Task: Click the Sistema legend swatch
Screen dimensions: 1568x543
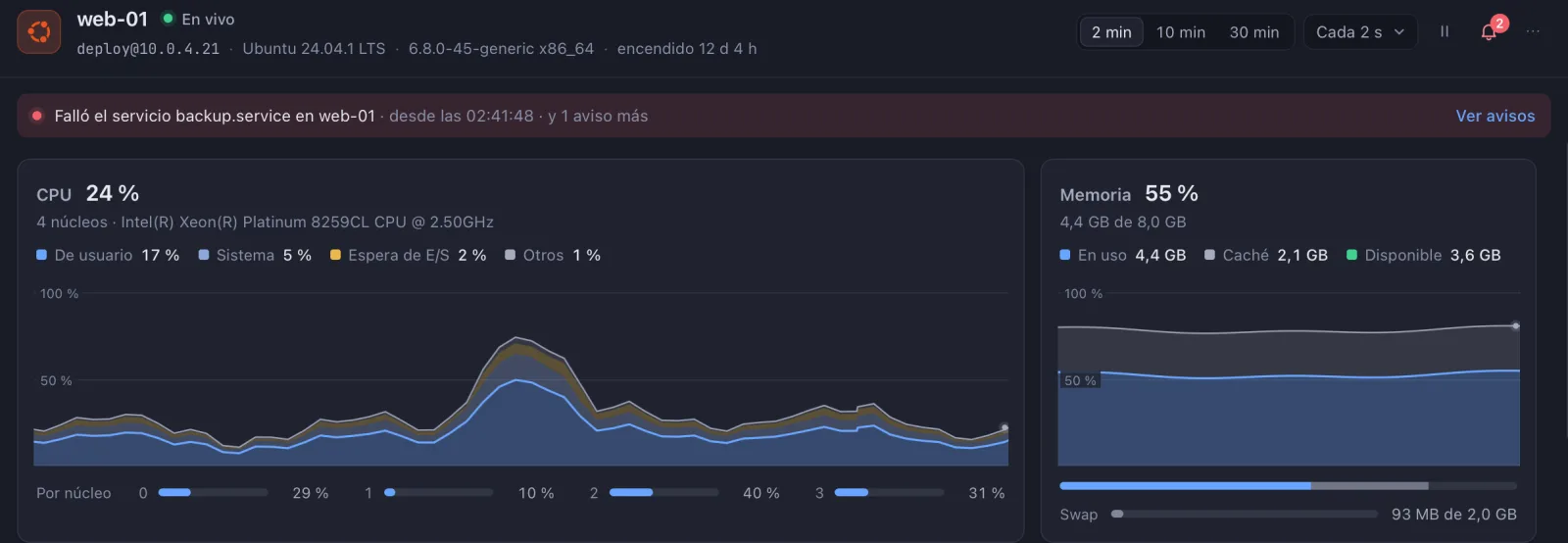Action: point(204,255)
